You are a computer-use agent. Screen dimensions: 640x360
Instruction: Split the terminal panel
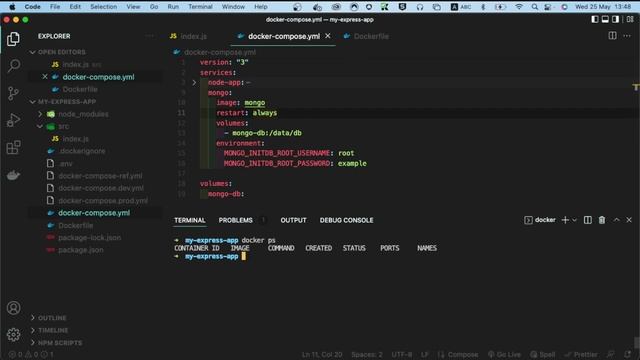pyautogui.click(x=588, y=220)
